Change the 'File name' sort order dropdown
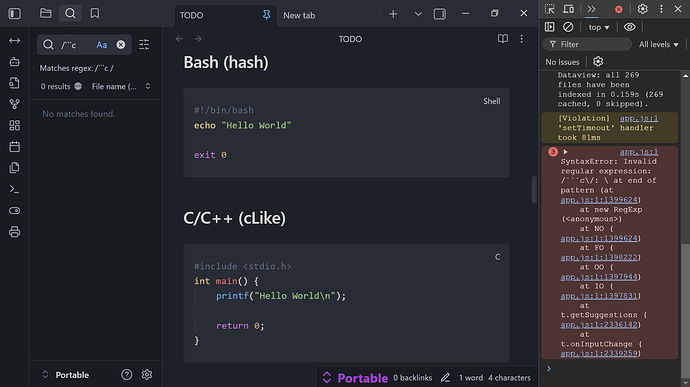The width and height of the screenshot is (690, 387). click(x=121, y=86)
